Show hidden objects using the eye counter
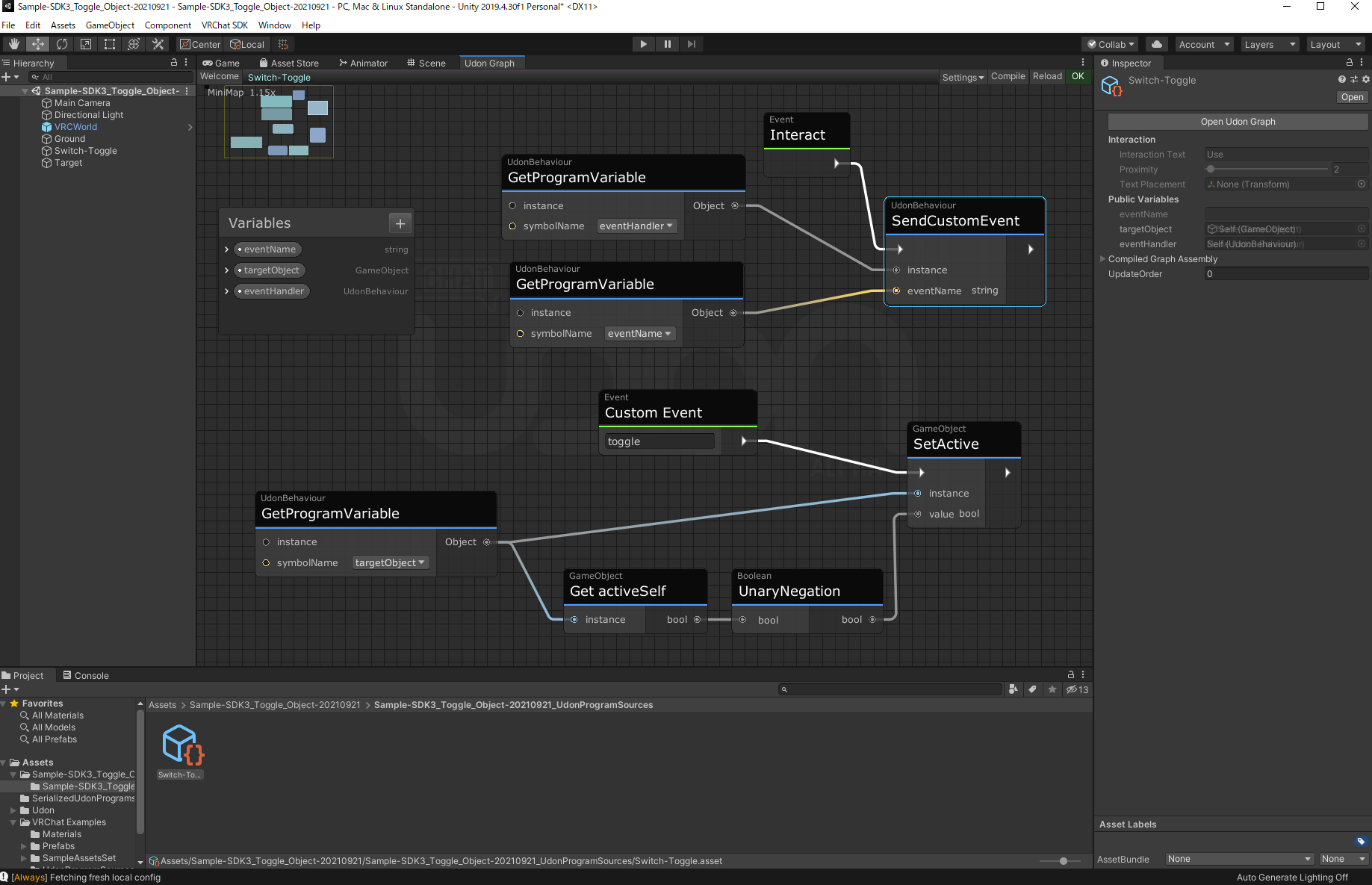The image size is (1372, 885). pos(1078,689)
